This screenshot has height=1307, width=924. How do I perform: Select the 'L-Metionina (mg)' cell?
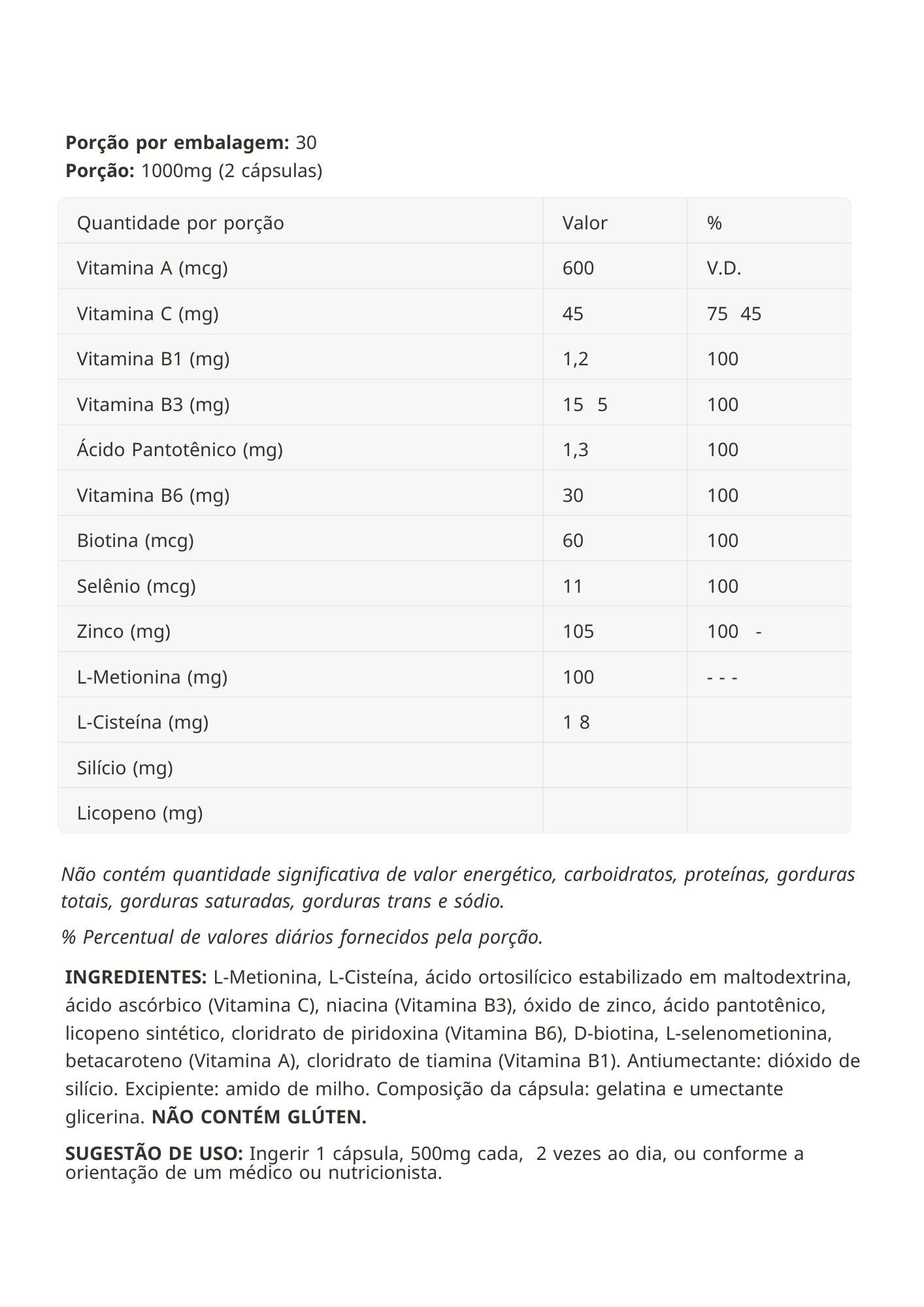click(152, 676)
